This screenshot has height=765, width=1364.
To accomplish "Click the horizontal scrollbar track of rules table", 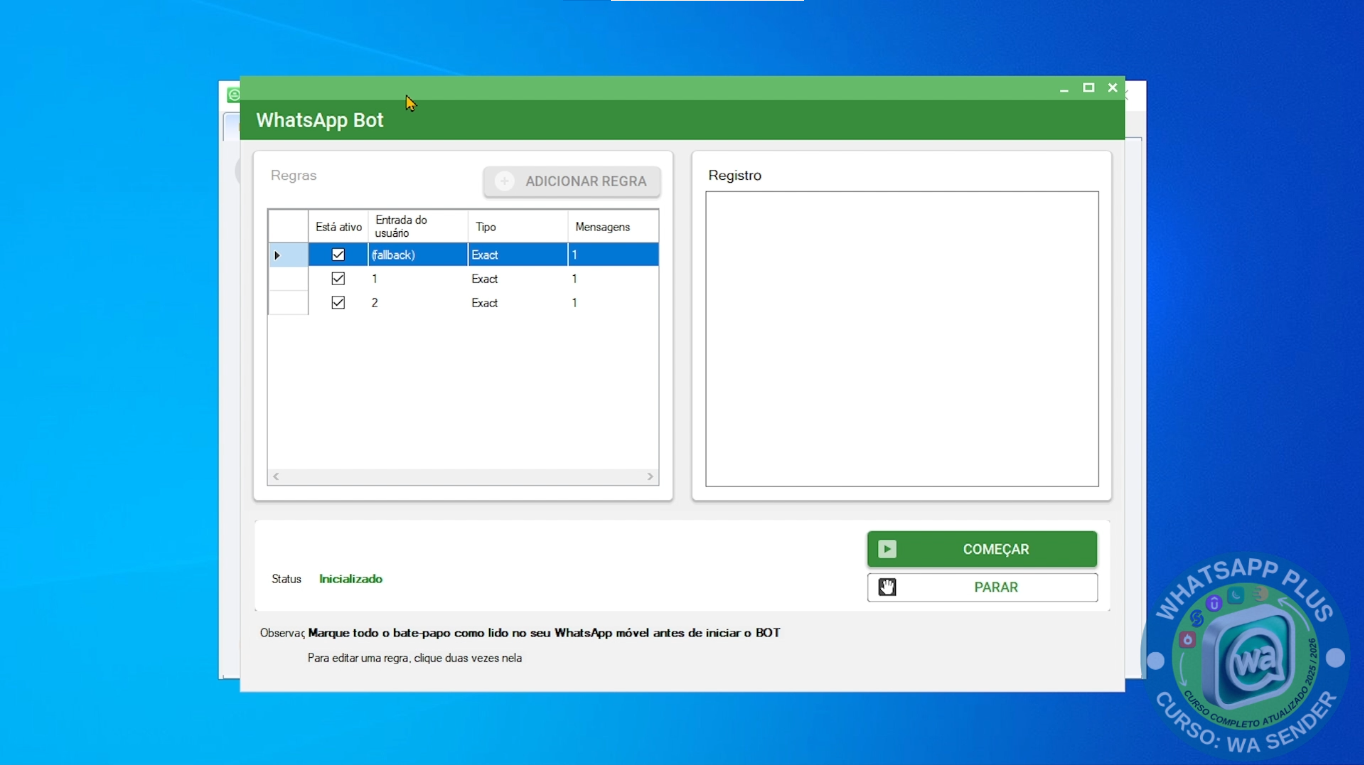I will 463,477.
